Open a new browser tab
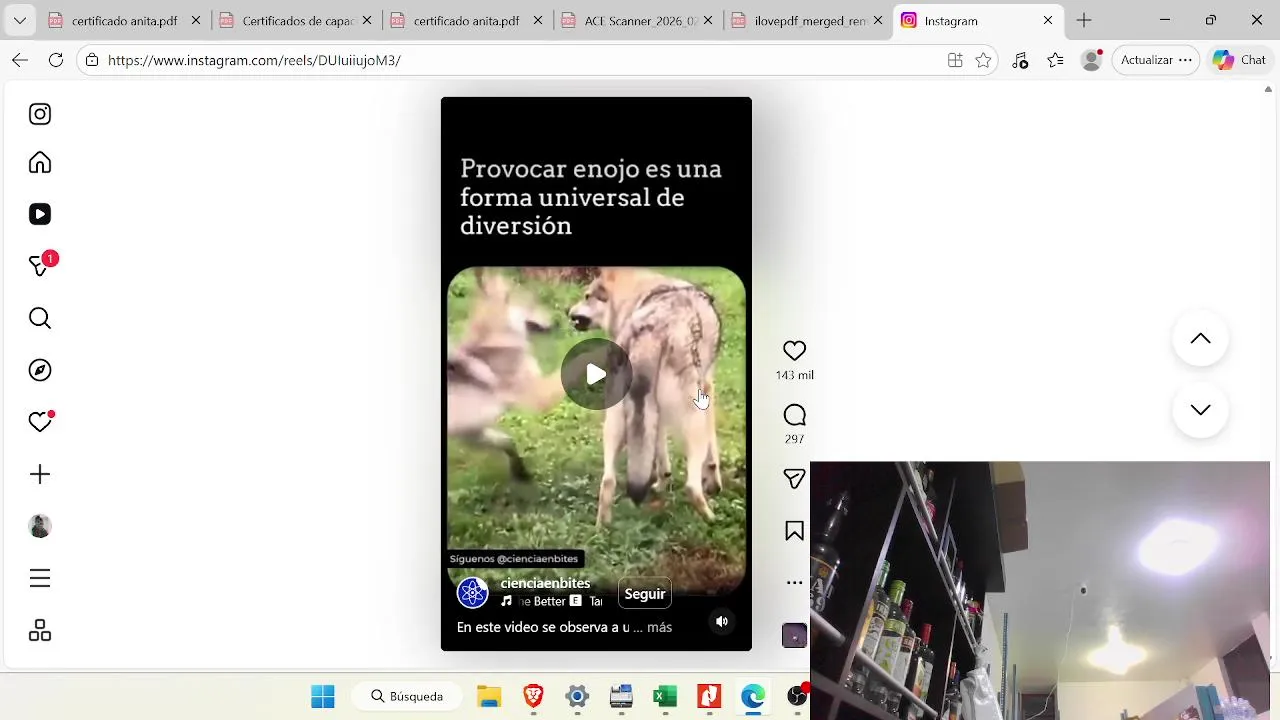Image resolution: width=1280 pixels, height=720 pixels. point(1084,21)
